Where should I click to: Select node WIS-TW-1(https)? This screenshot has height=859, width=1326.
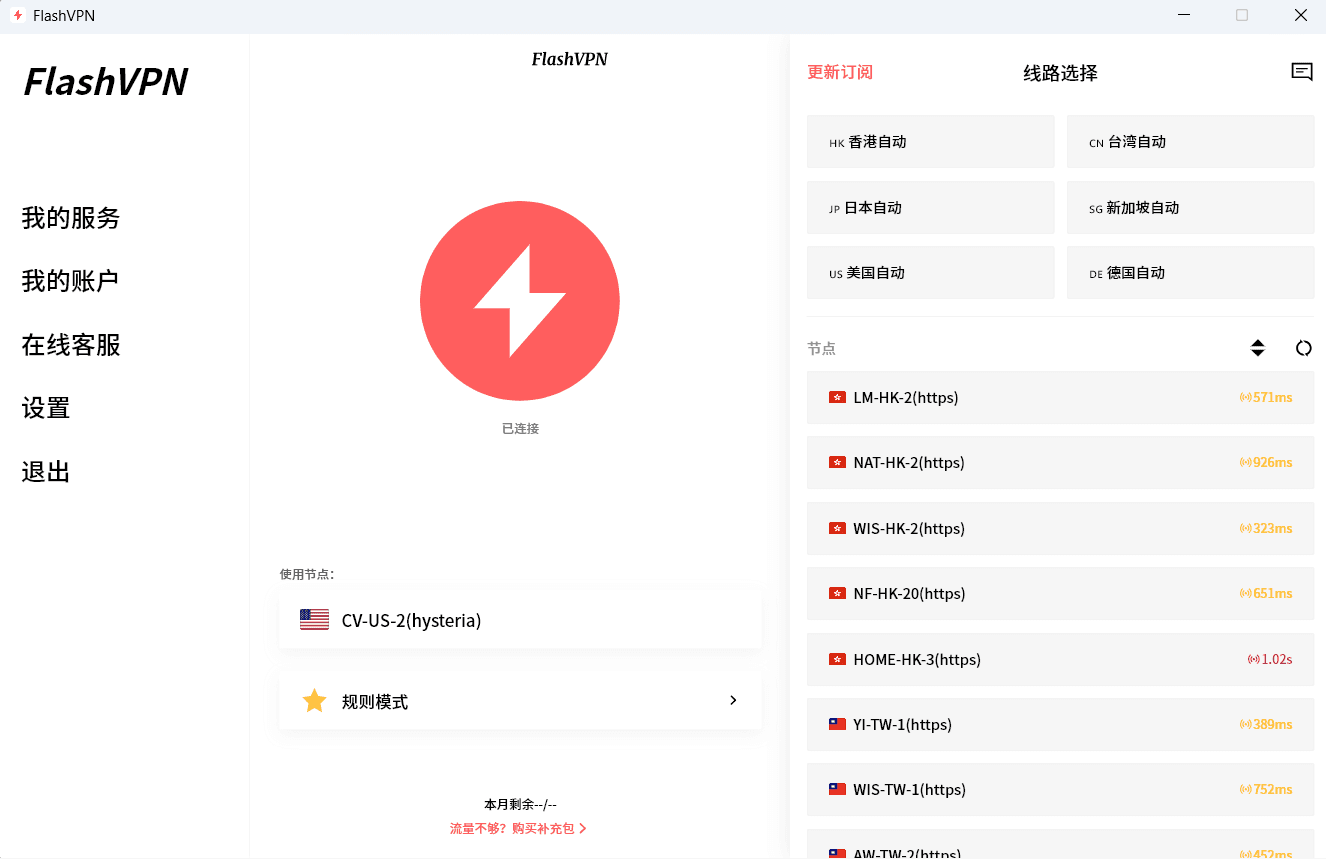coord(1060,789)
